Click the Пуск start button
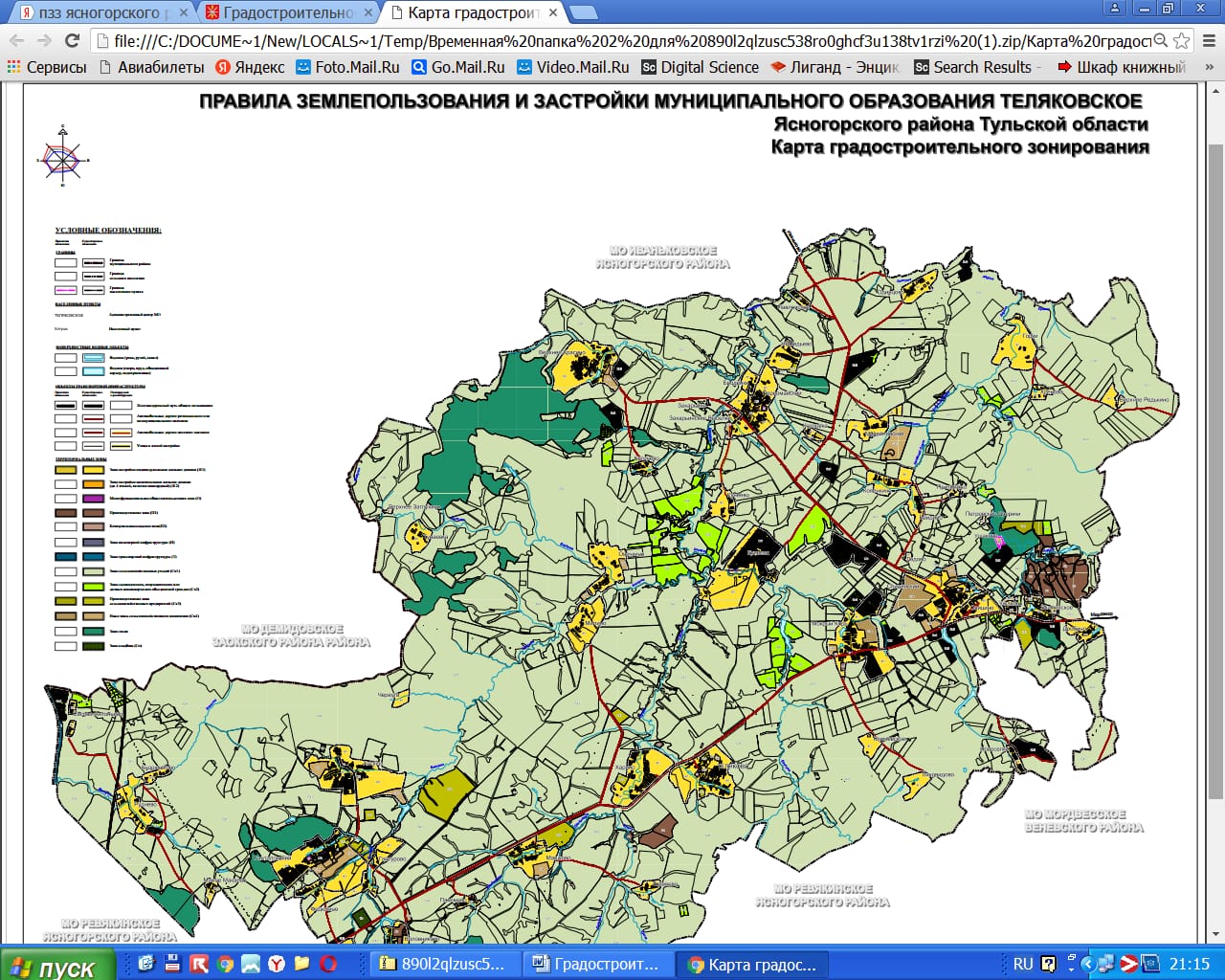 point(56,965)
